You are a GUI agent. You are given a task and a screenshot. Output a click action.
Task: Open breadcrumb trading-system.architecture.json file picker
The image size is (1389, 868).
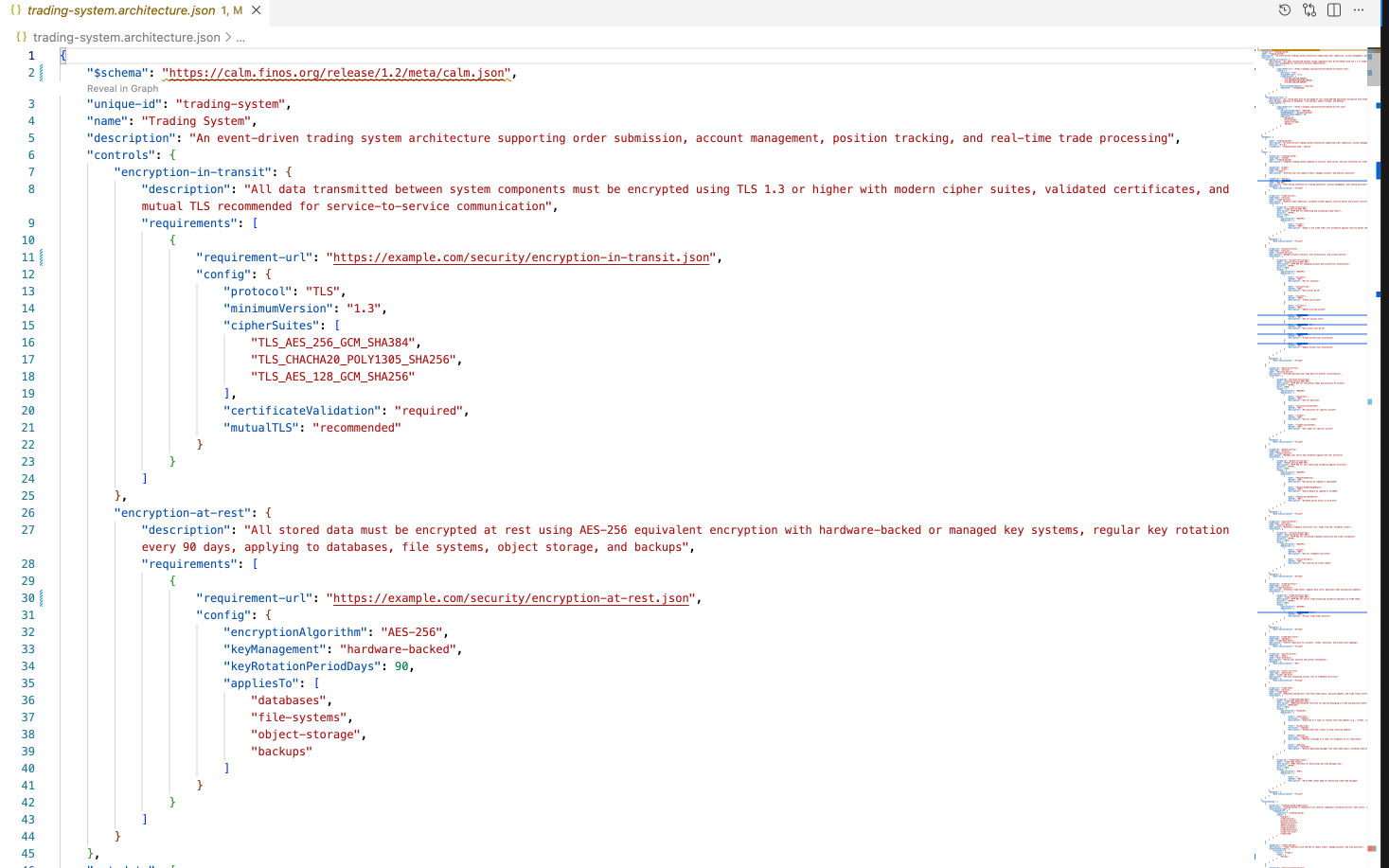click(126, 38)
